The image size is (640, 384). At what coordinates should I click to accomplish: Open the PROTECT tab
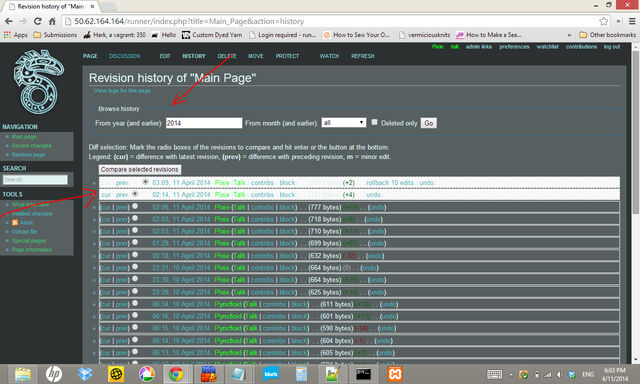tap(287, 56)
